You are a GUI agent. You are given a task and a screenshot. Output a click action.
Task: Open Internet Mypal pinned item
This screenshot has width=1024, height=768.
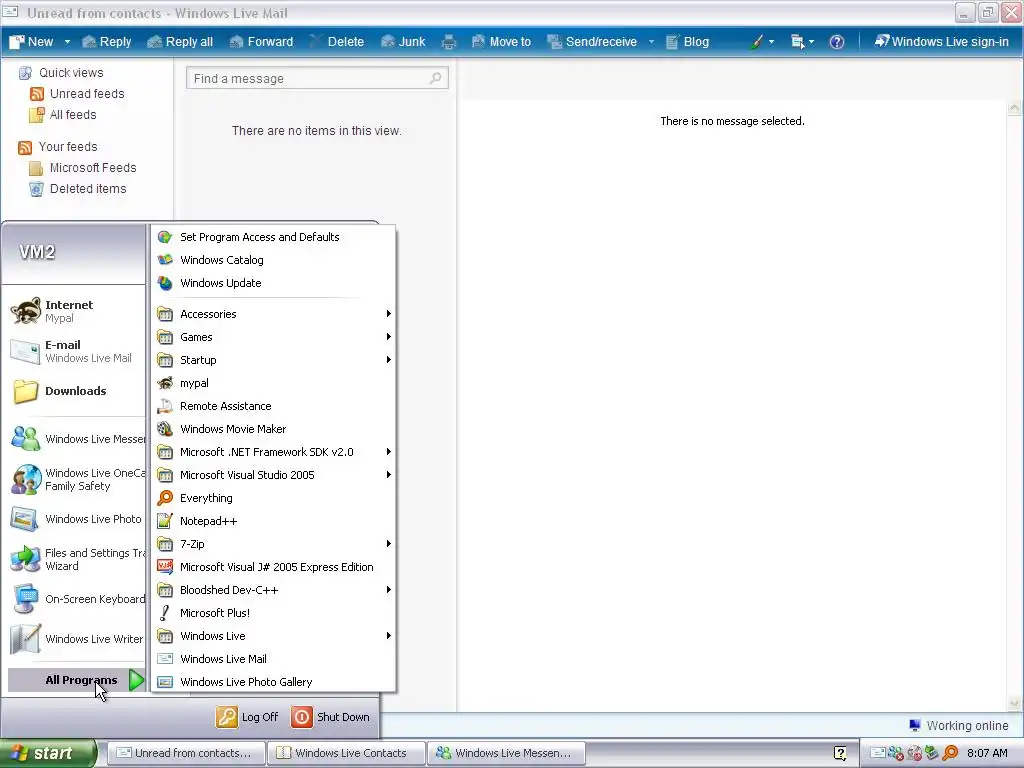pyautogui.click(x=76, y=311)
